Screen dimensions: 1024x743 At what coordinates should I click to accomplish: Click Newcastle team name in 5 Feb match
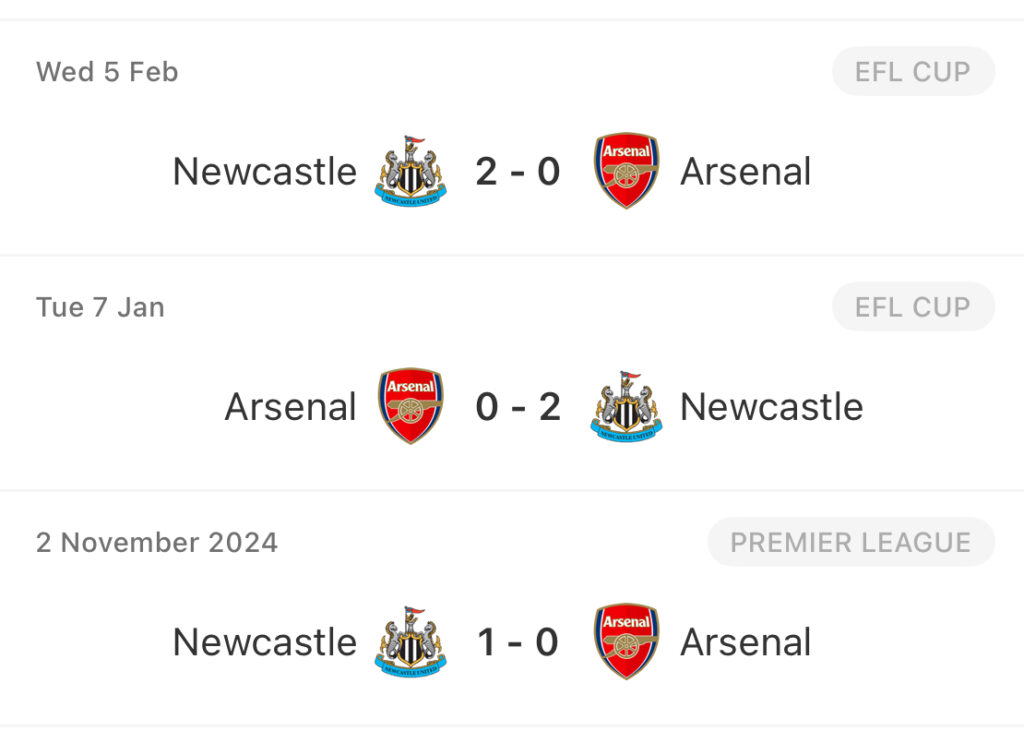(264, 172)
